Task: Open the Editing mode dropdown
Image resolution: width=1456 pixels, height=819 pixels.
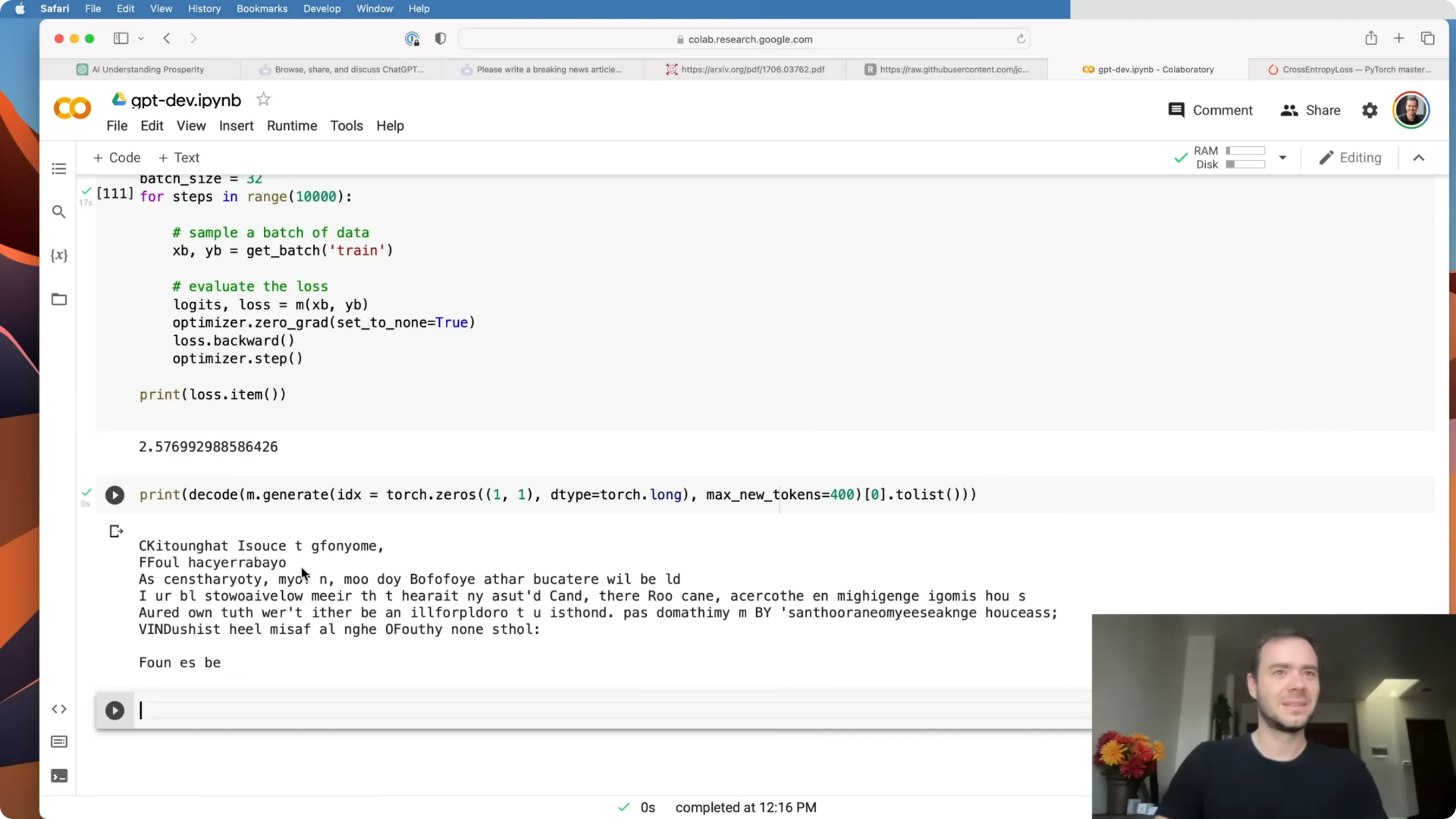Action: coord(1350,158)
